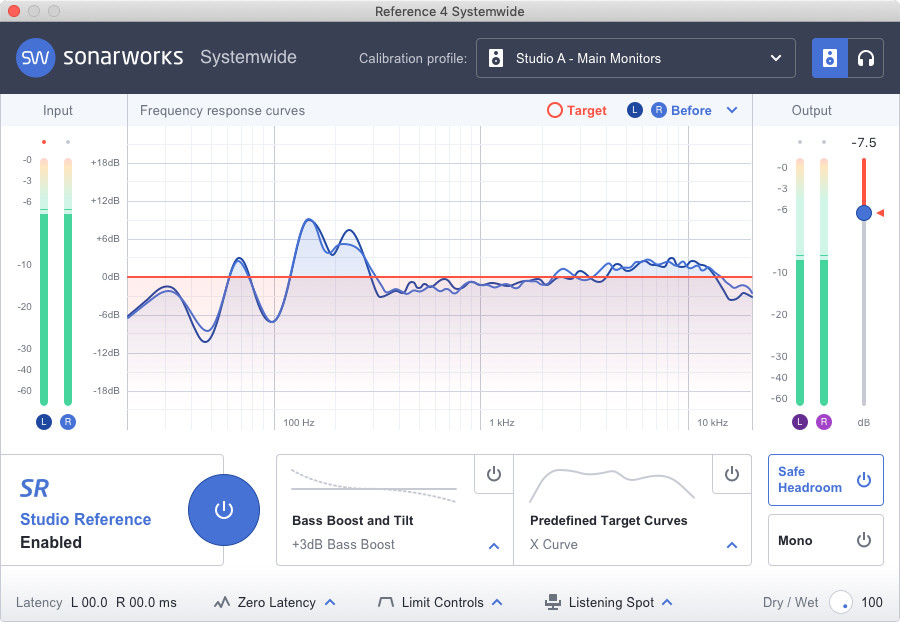Click the Output meter heading
The width and height of the screenshot is (900, 622).
(811, 111)
